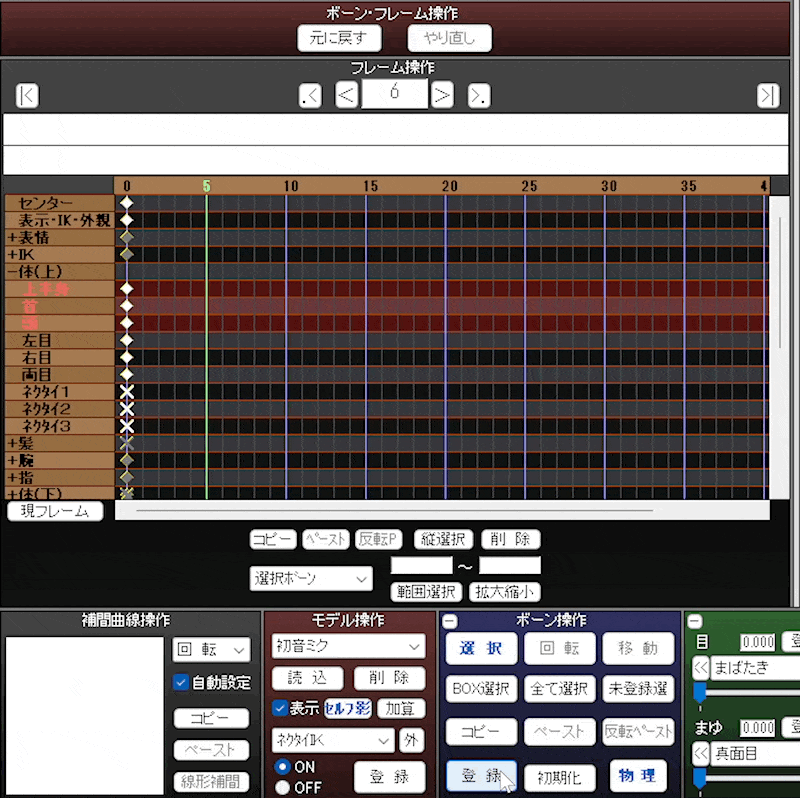Select the 表示・IK・外観 track row
This screenshot has width=800, height=798.
[60, 220]
